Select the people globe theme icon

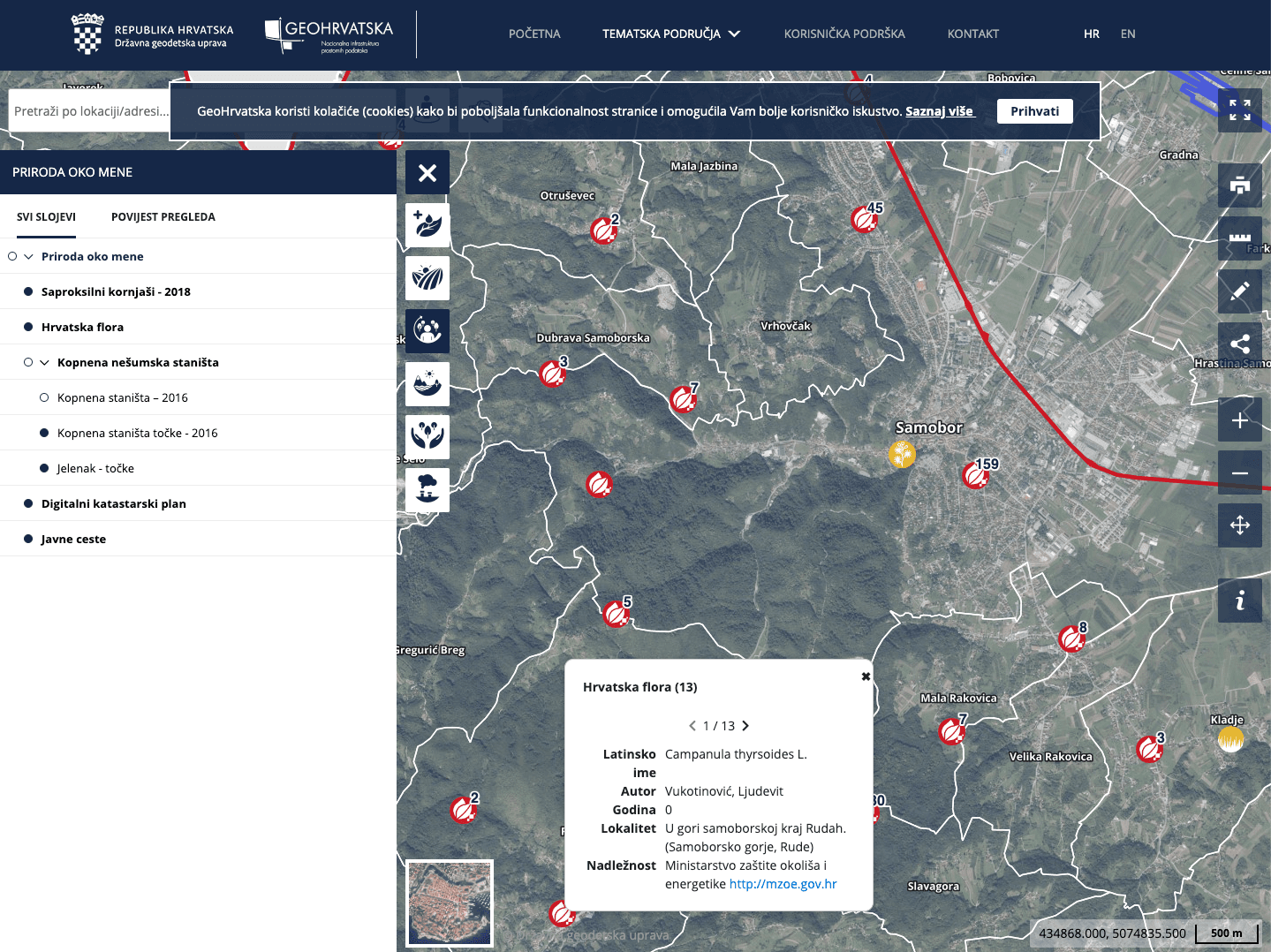427,331
